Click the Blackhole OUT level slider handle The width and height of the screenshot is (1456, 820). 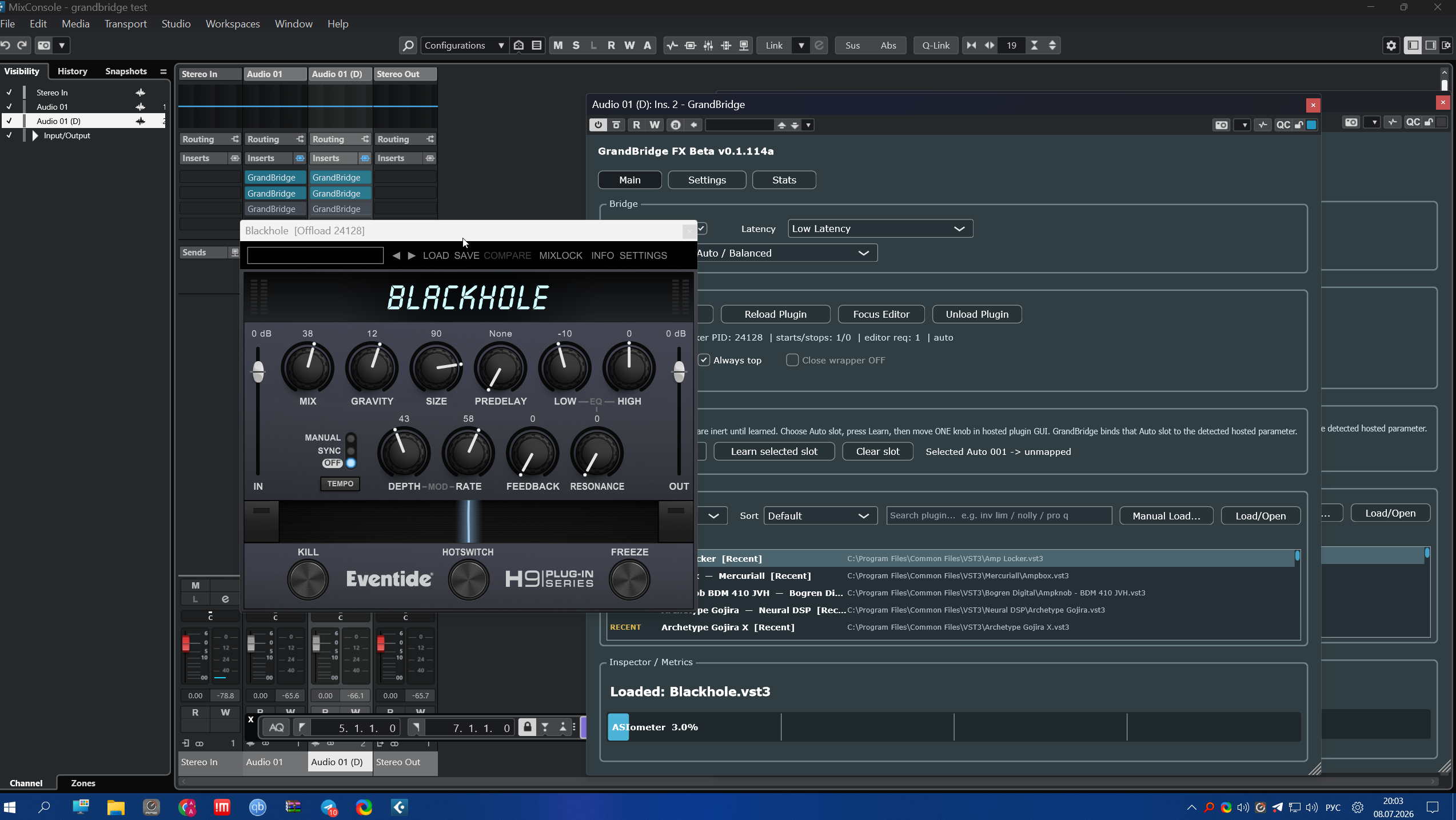click(x=679, y=371)
